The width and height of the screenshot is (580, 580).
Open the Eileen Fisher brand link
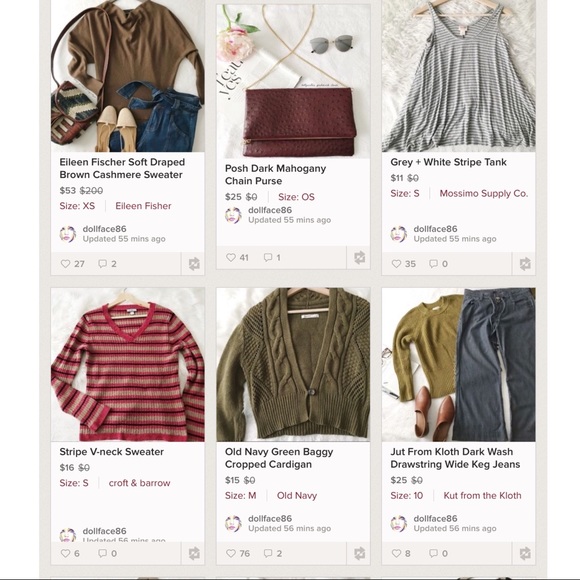tap(143, 206)
